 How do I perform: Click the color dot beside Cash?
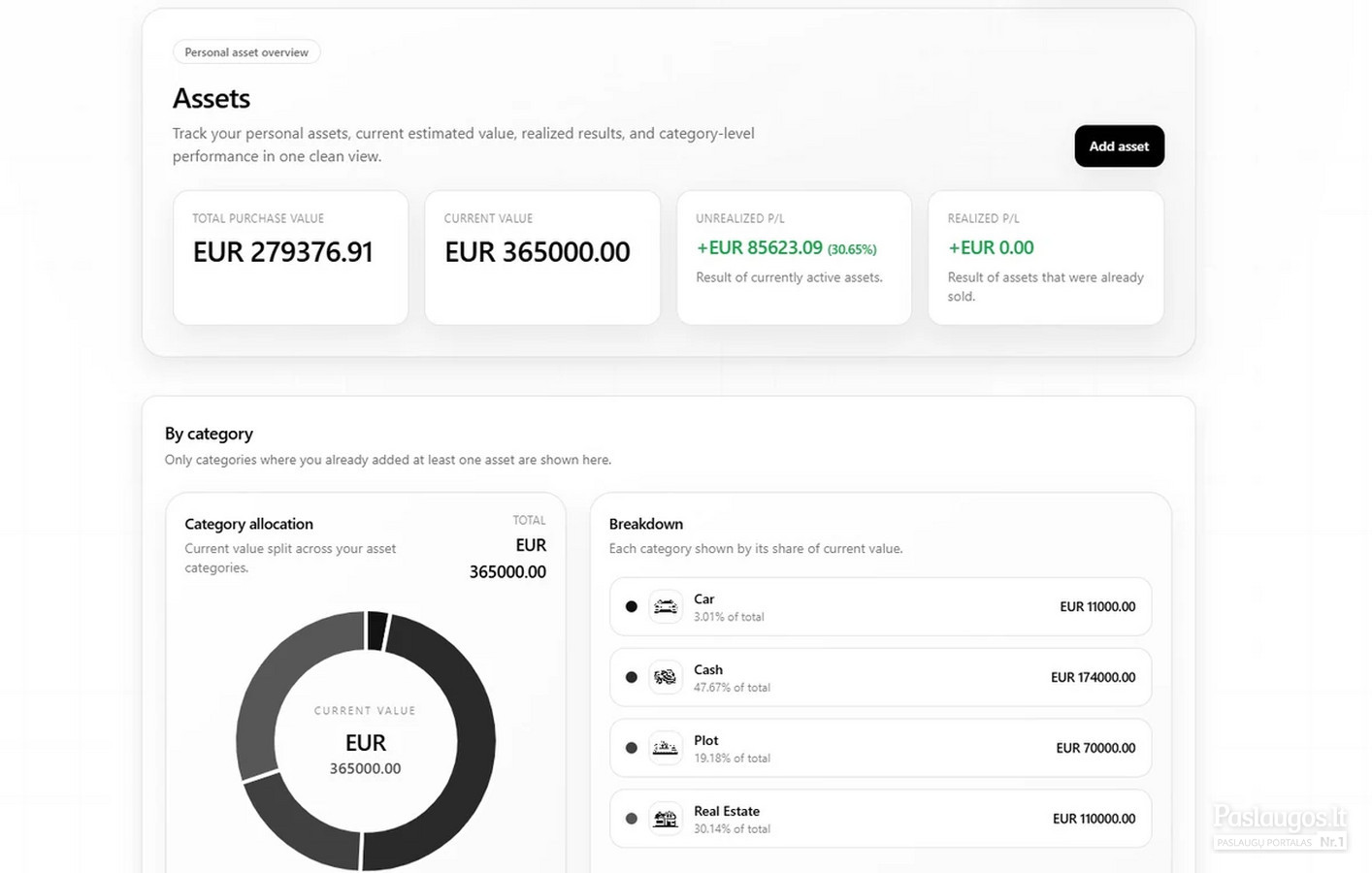tap(632, 677)
